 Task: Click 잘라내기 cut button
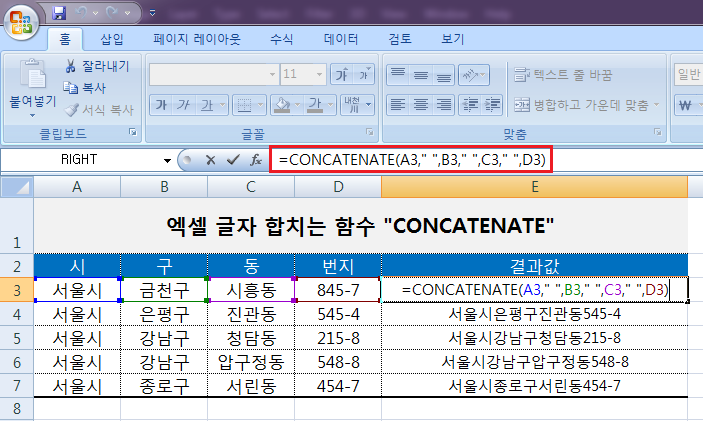pos(97,66)
